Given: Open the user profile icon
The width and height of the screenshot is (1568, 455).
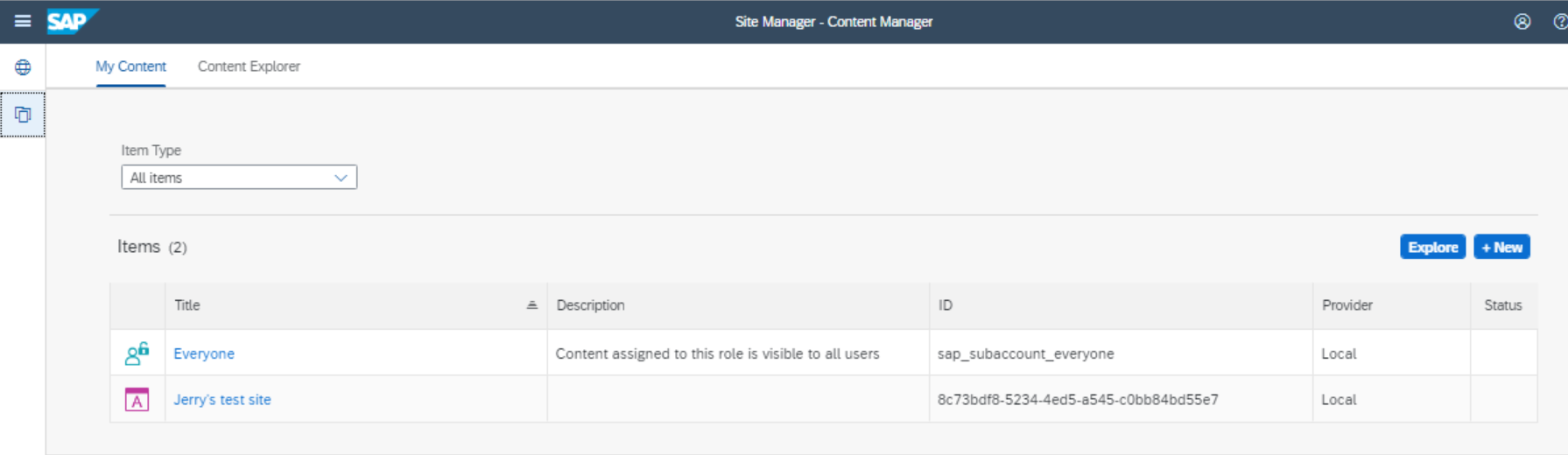Looking at the screenshot, I should pos(1522,22).
